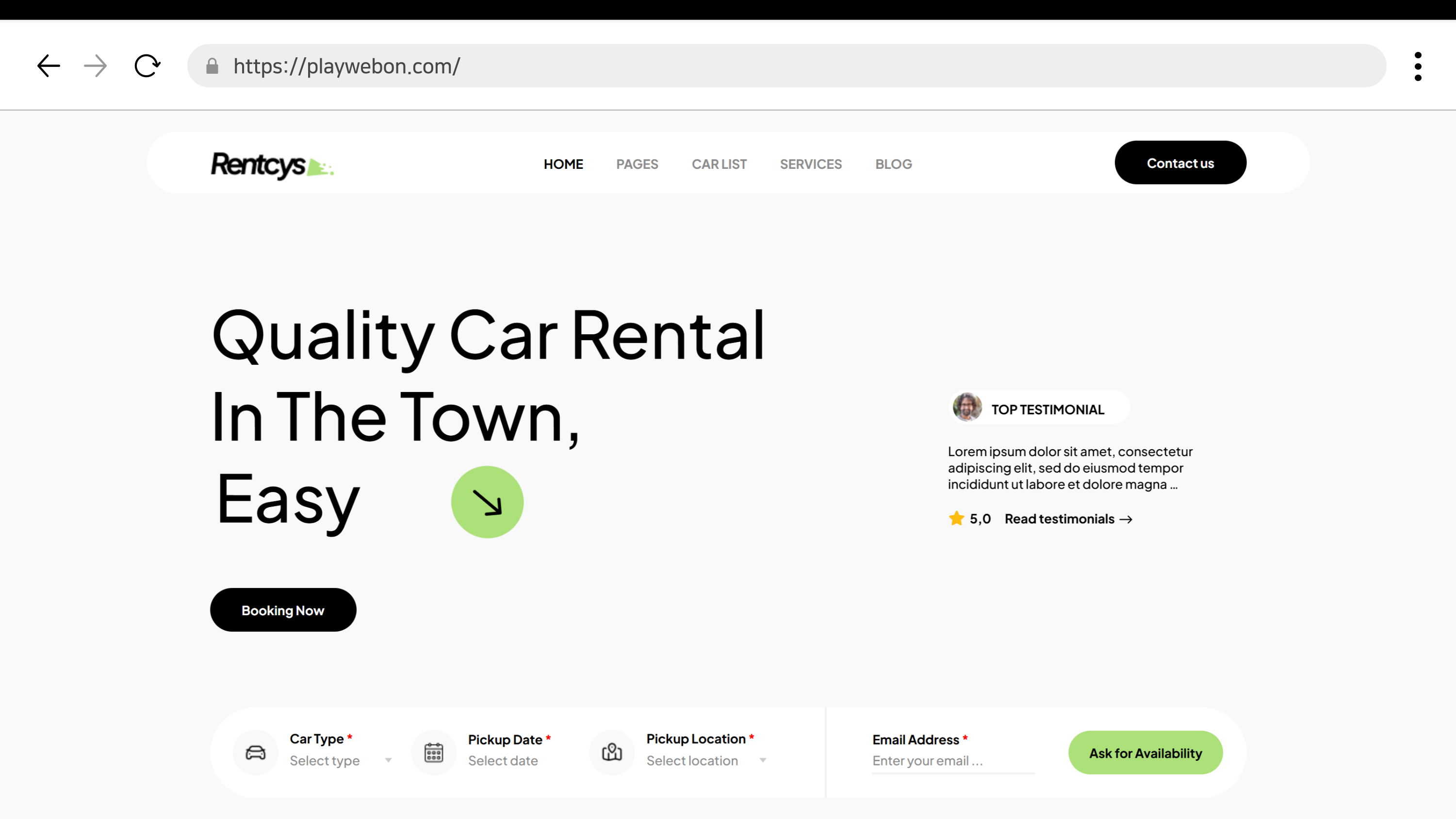Open the PAGES menu item
The width and height of the screenshot is (1456, 819).
click(x=637, y=164)
